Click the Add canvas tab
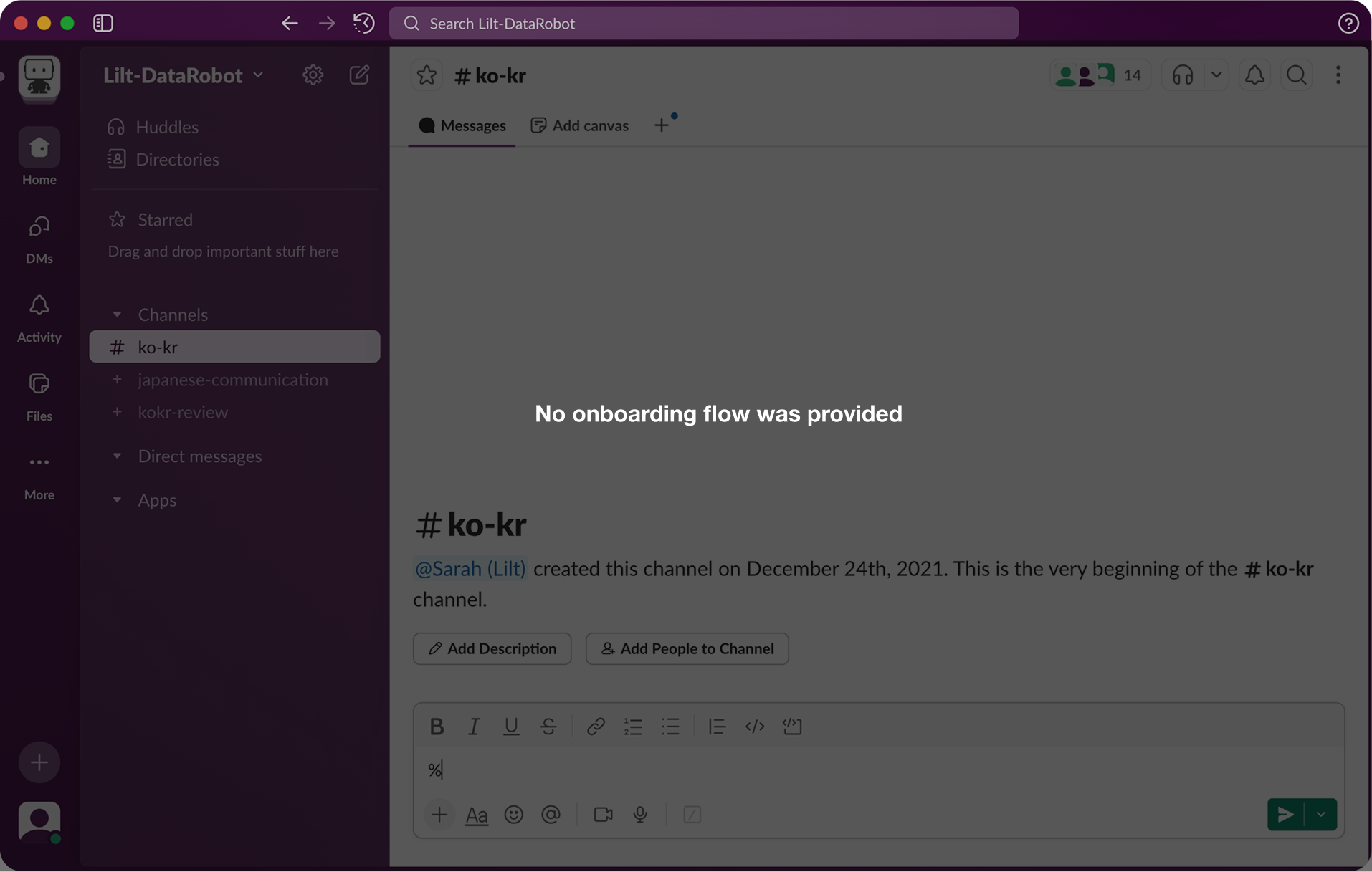The width and height of the screenshot is (1372, 872). (x=580, y=125)
